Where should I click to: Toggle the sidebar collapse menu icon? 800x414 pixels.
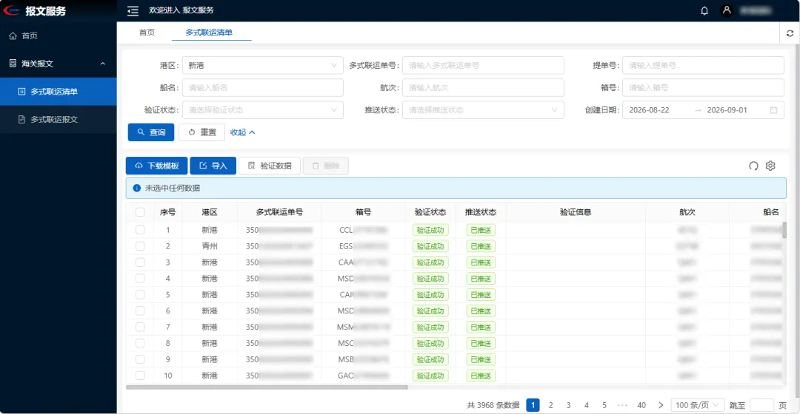133,10
